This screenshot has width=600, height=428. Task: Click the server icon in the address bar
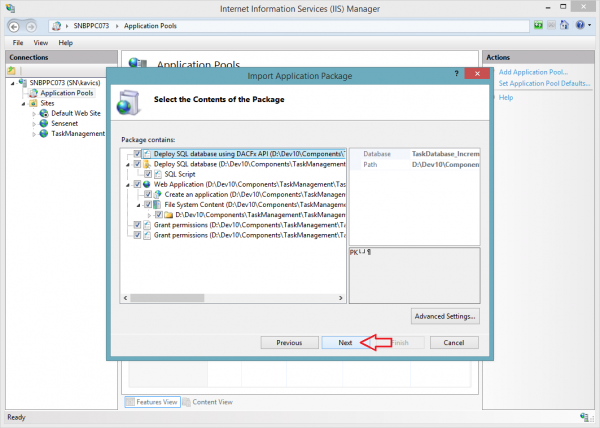[57, 26]
